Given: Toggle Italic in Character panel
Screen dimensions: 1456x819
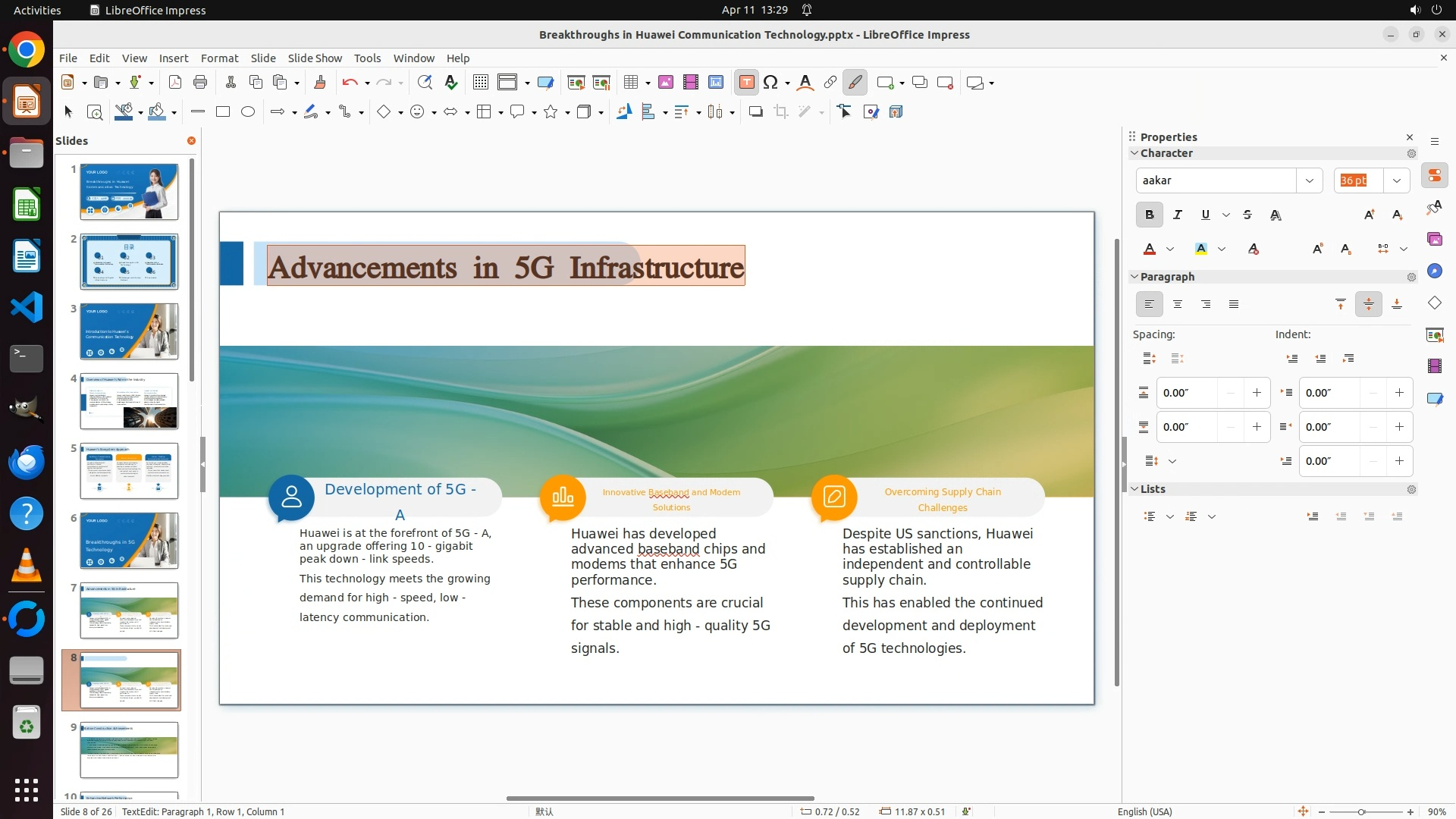Looking at the screenshot, I should pos(1177,215).
